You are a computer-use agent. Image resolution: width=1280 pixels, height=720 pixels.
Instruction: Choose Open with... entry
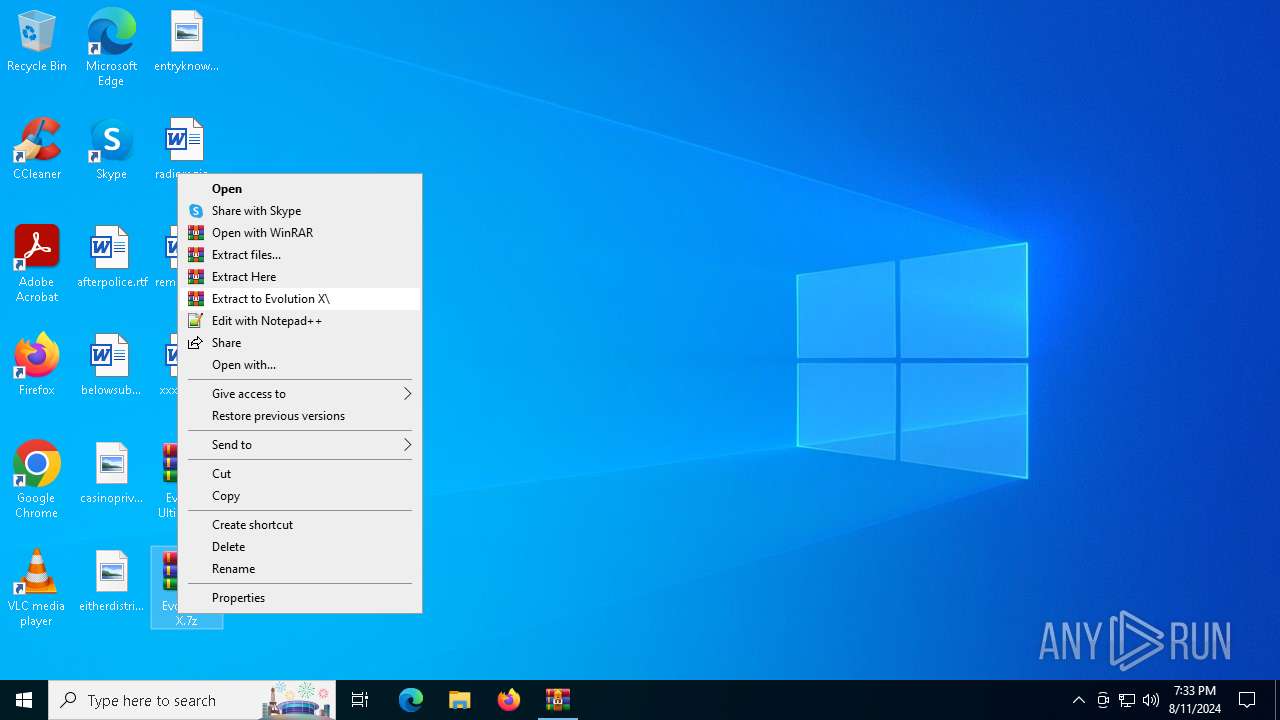pos(300,365)
